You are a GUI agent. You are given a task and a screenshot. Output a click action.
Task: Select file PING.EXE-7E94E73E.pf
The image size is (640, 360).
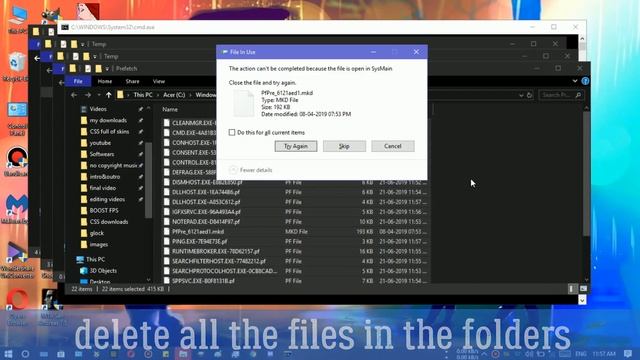tap(200, 241)
